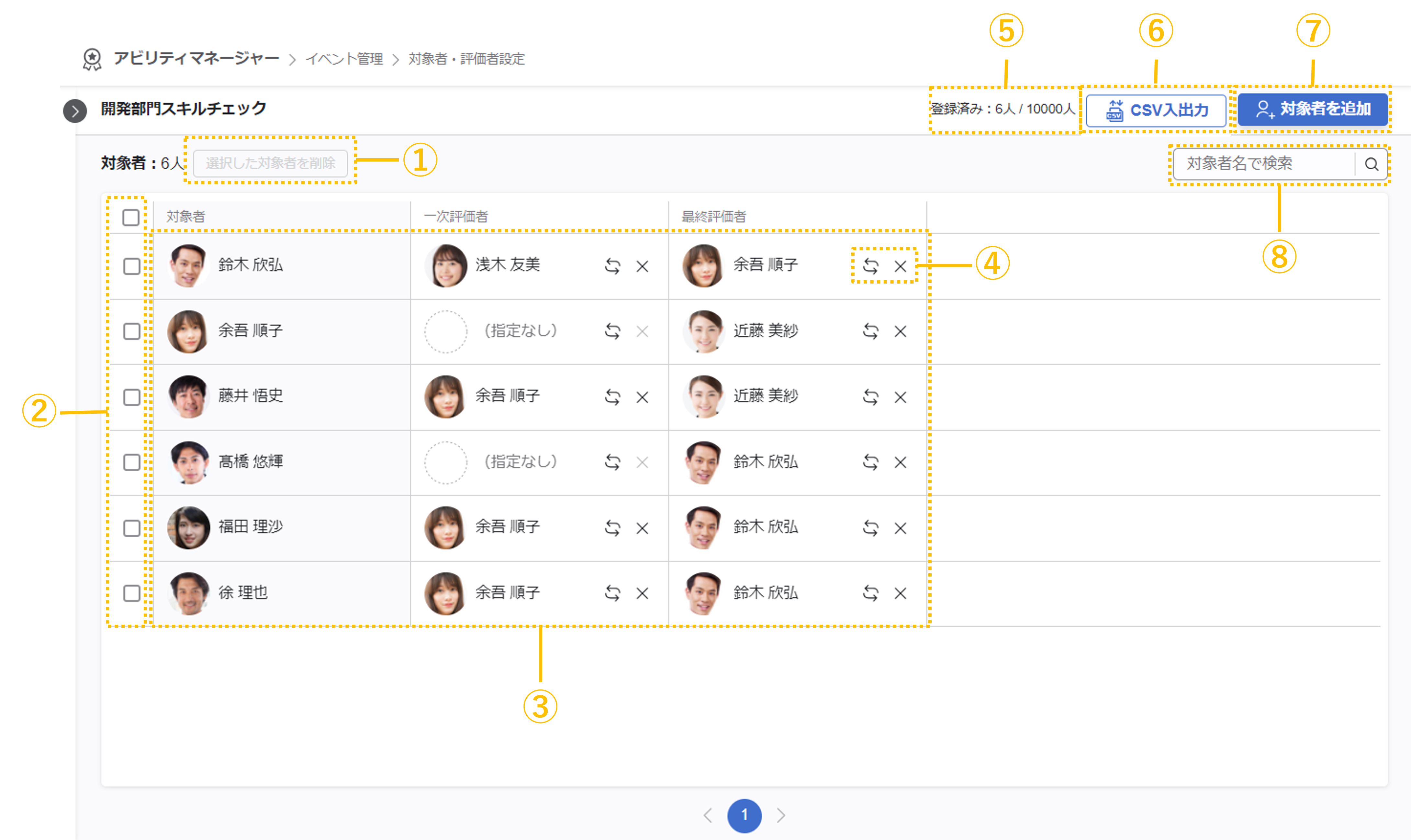Remove final evaluator in 徐 理也 row
This screenshot has height=840, width=1411.
click(900, 593)
